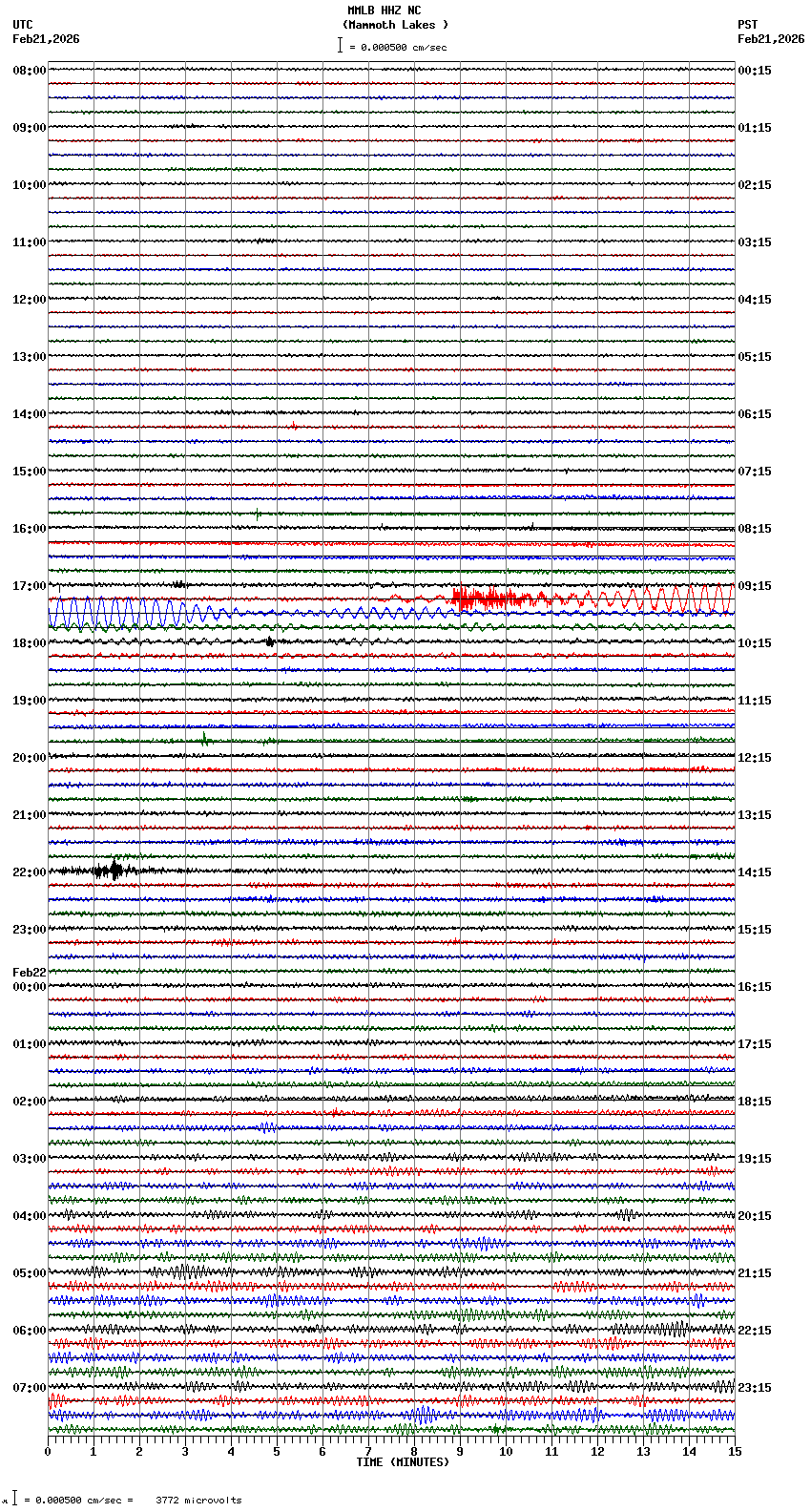Image resolution: width=811 pixels, height=1512 pixels.
Task: Select the 18:00 UTC row label
Action: point(30,643)
